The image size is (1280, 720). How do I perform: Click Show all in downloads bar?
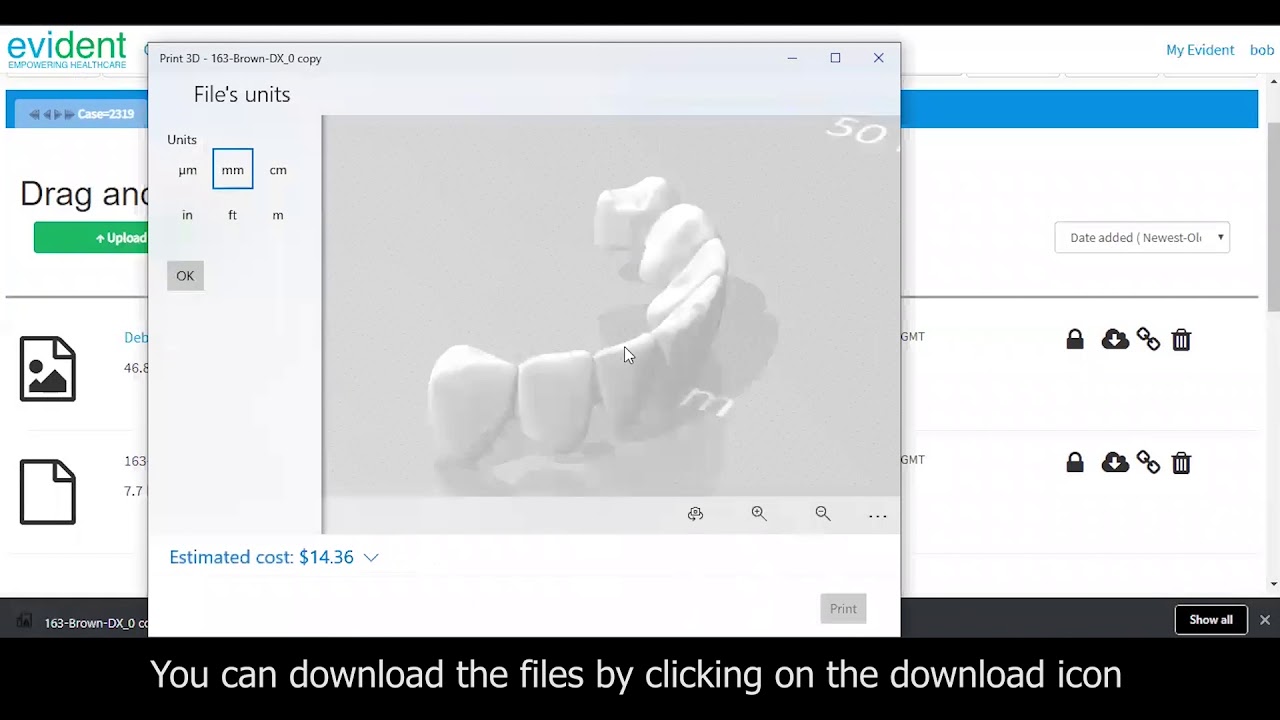click(x=1211, y=620)
